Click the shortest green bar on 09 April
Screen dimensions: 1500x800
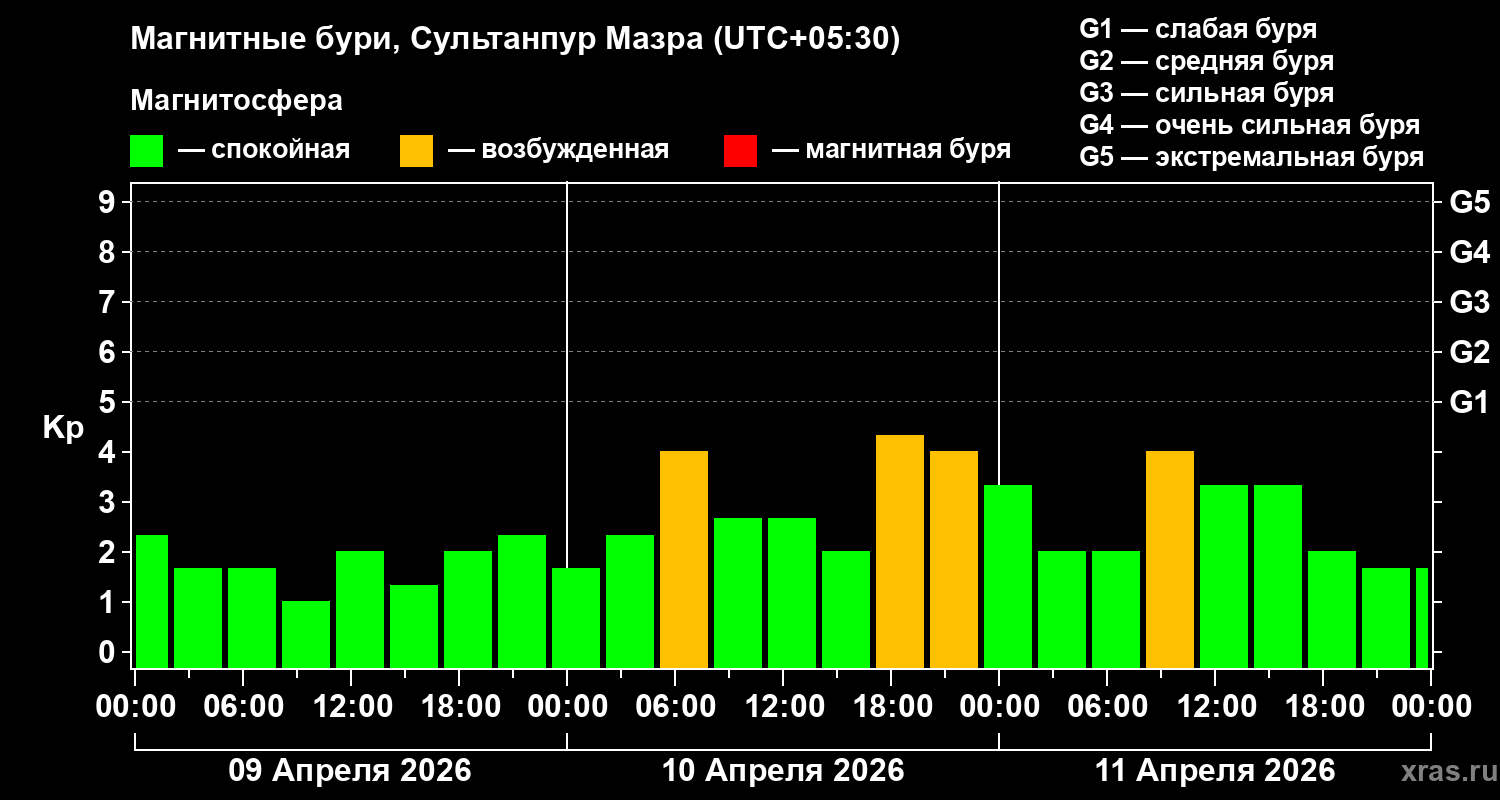pyautogui.click(x=306, y=634)
